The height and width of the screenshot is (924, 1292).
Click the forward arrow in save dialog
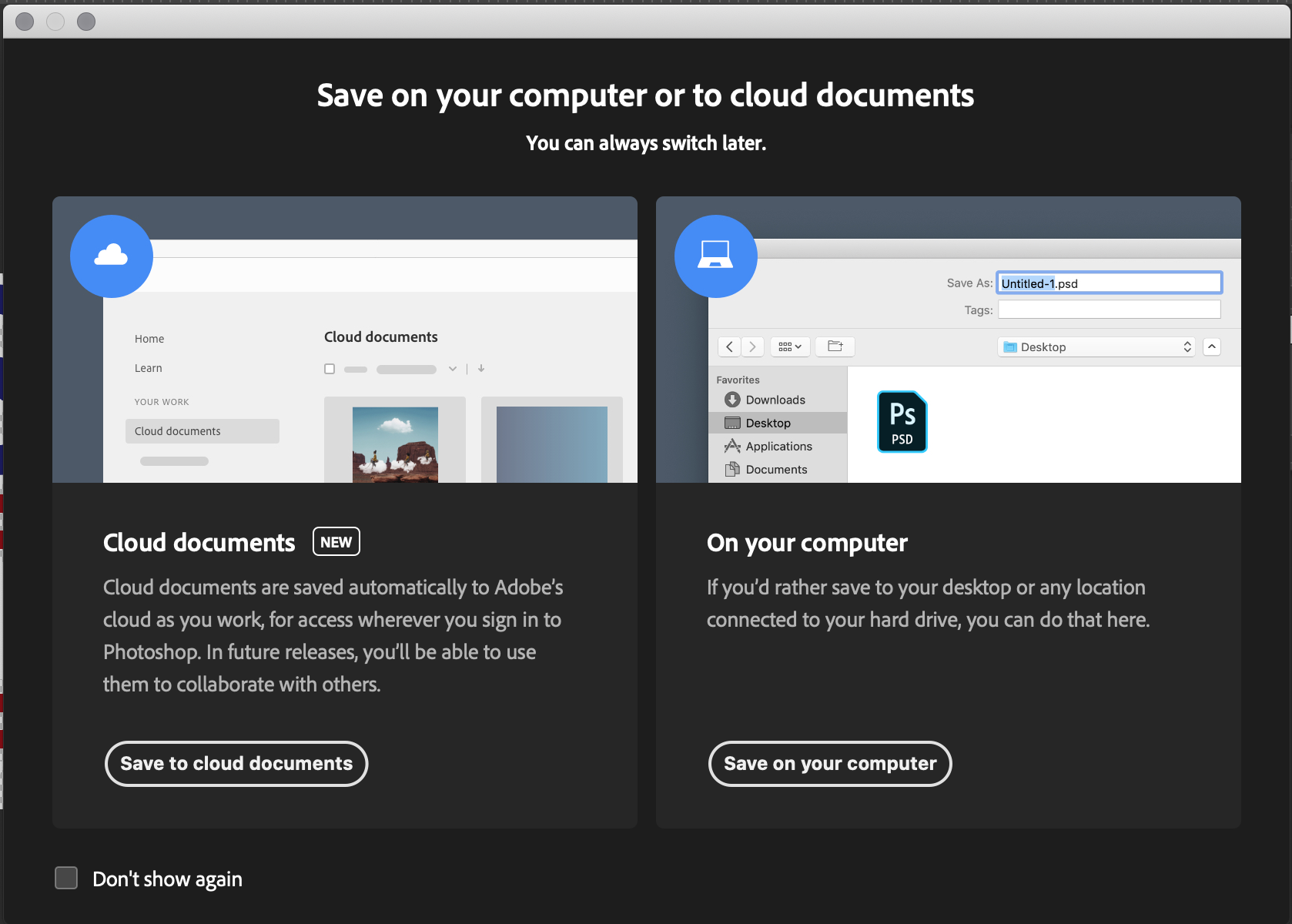point(753,346)
